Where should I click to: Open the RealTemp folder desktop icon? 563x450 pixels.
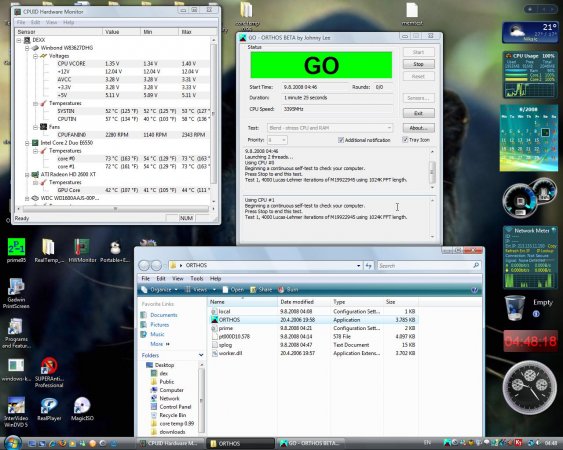tap(48, 247)
